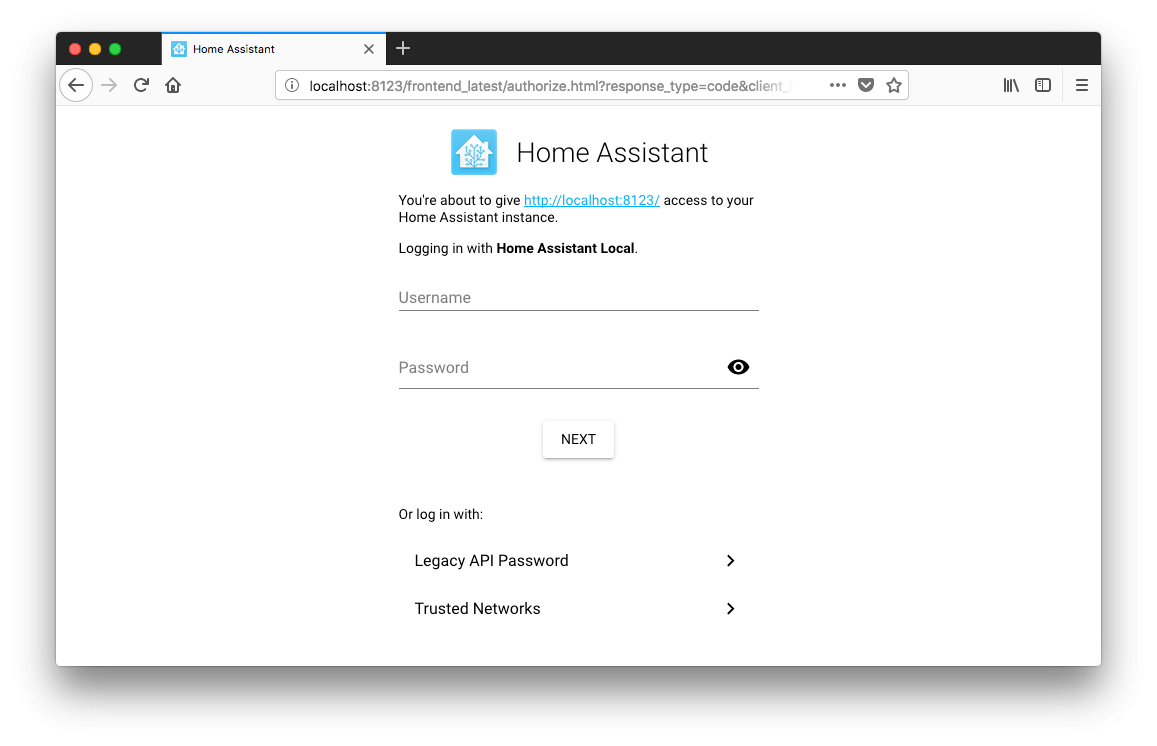This screenshot has width=1157, height=746.
Task: Click the green maximize window button
Action: coord(115,49)
